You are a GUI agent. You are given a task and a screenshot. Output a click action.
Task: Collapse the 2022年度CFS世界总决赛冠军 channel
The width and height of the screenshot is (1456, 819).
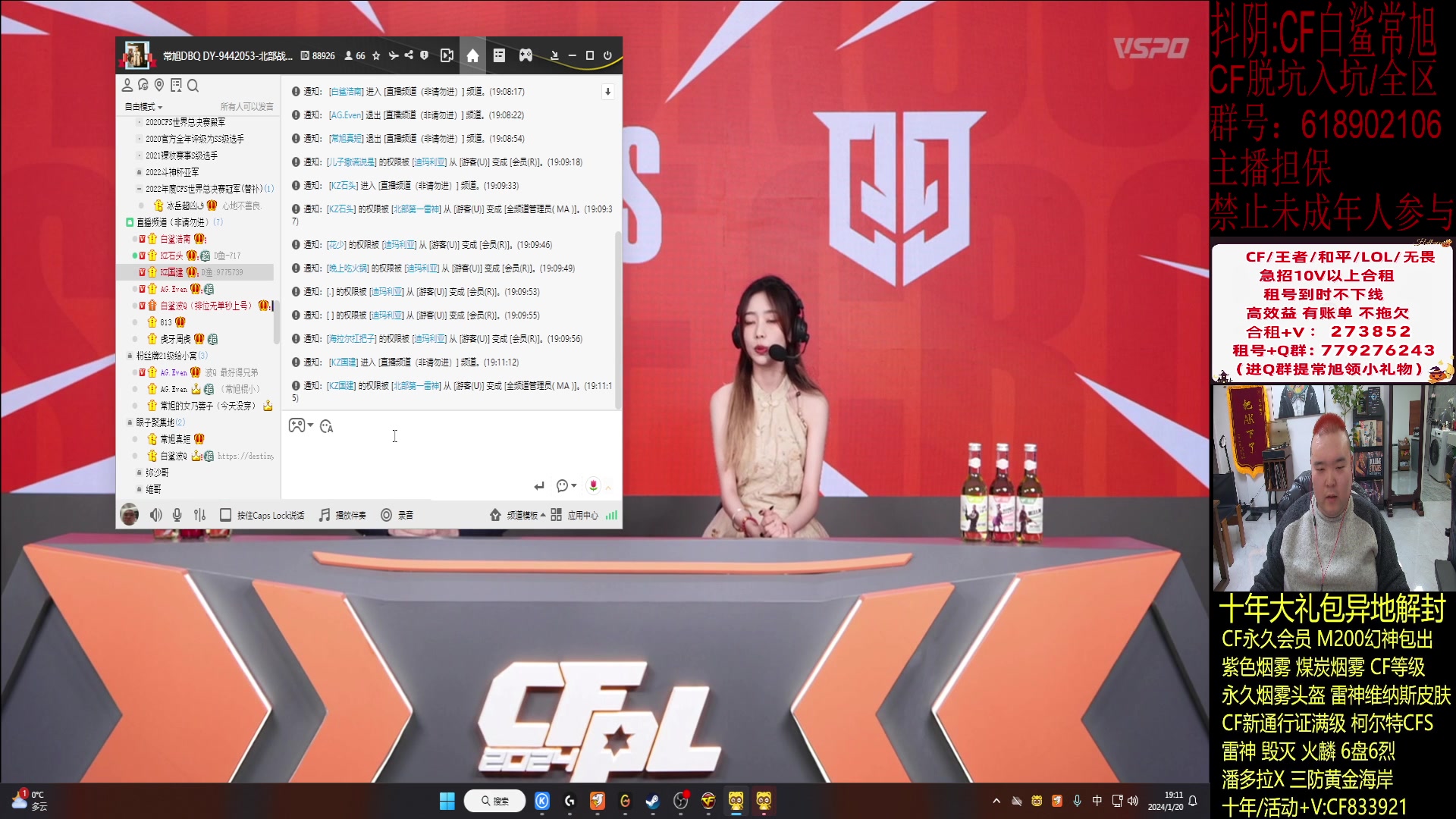139,189
